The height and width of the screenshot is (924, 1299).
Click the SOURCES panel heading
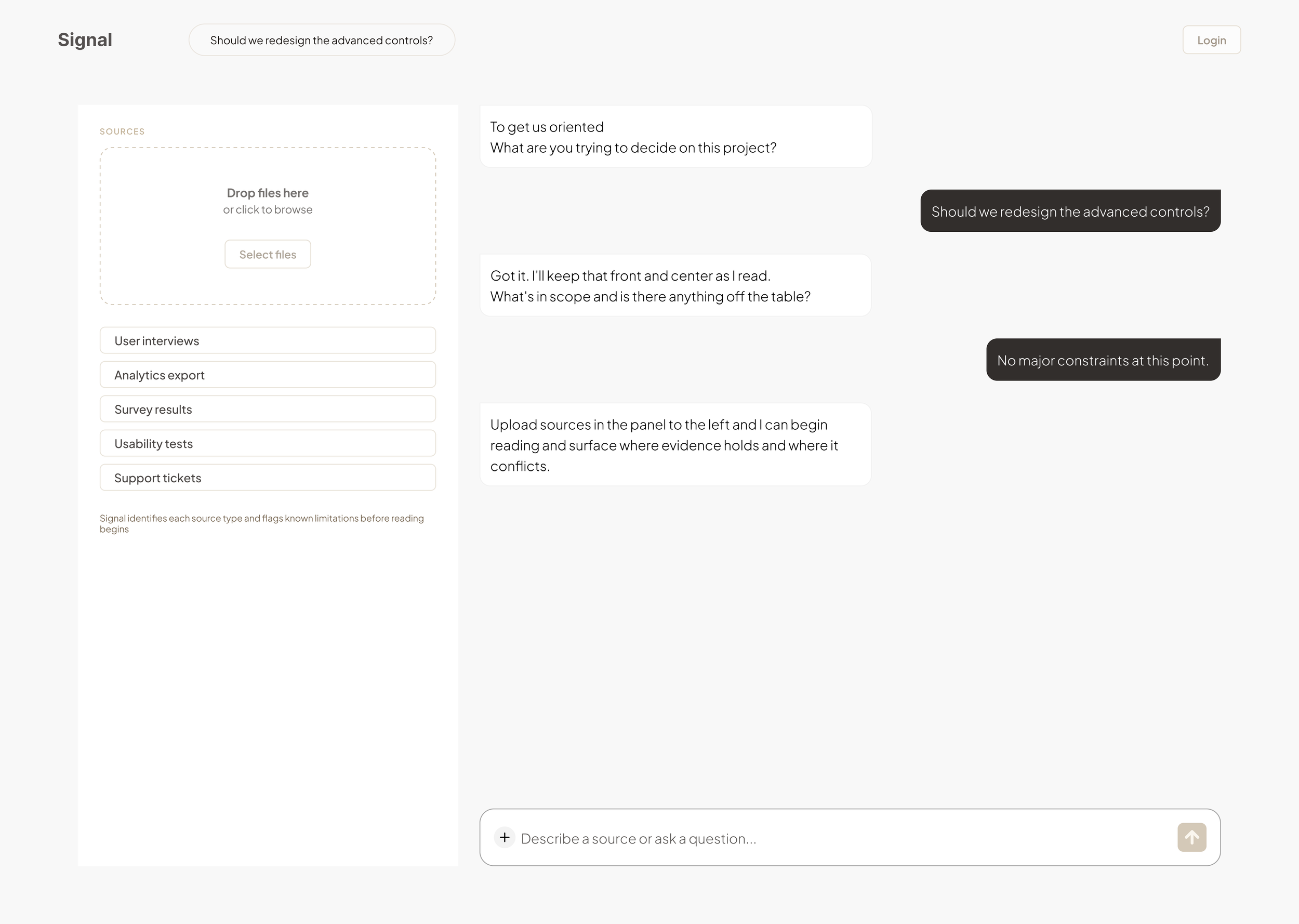point(122,131)
